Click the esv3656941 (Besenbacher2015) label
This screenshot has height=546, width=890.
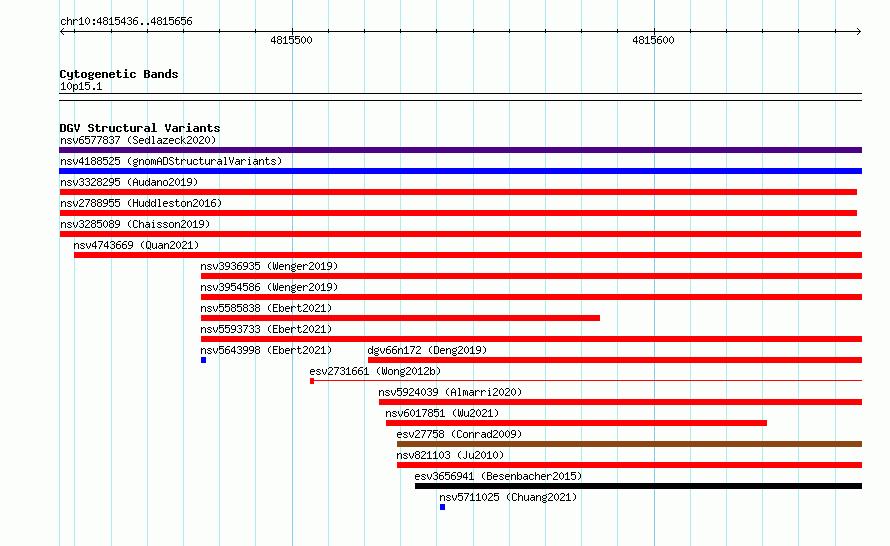tap(498, 476)
